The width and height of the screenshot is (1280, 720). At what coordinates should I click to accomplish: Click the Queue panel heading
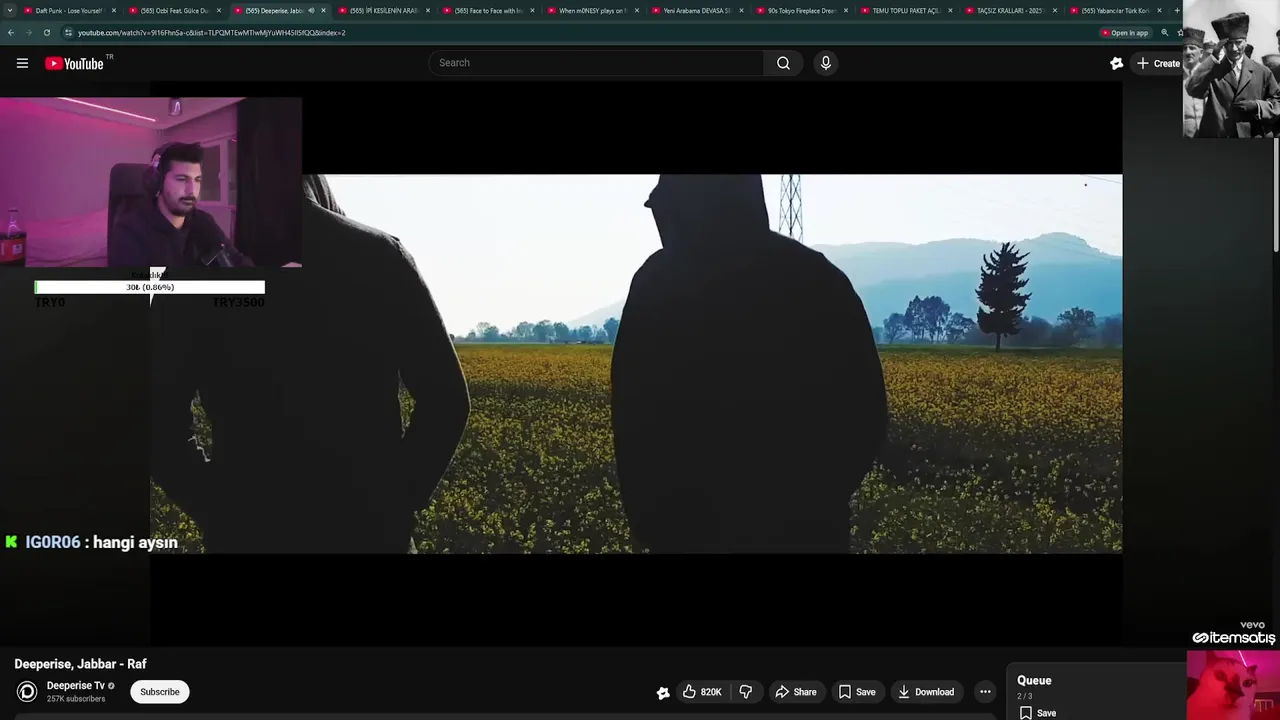(1034, 680)
